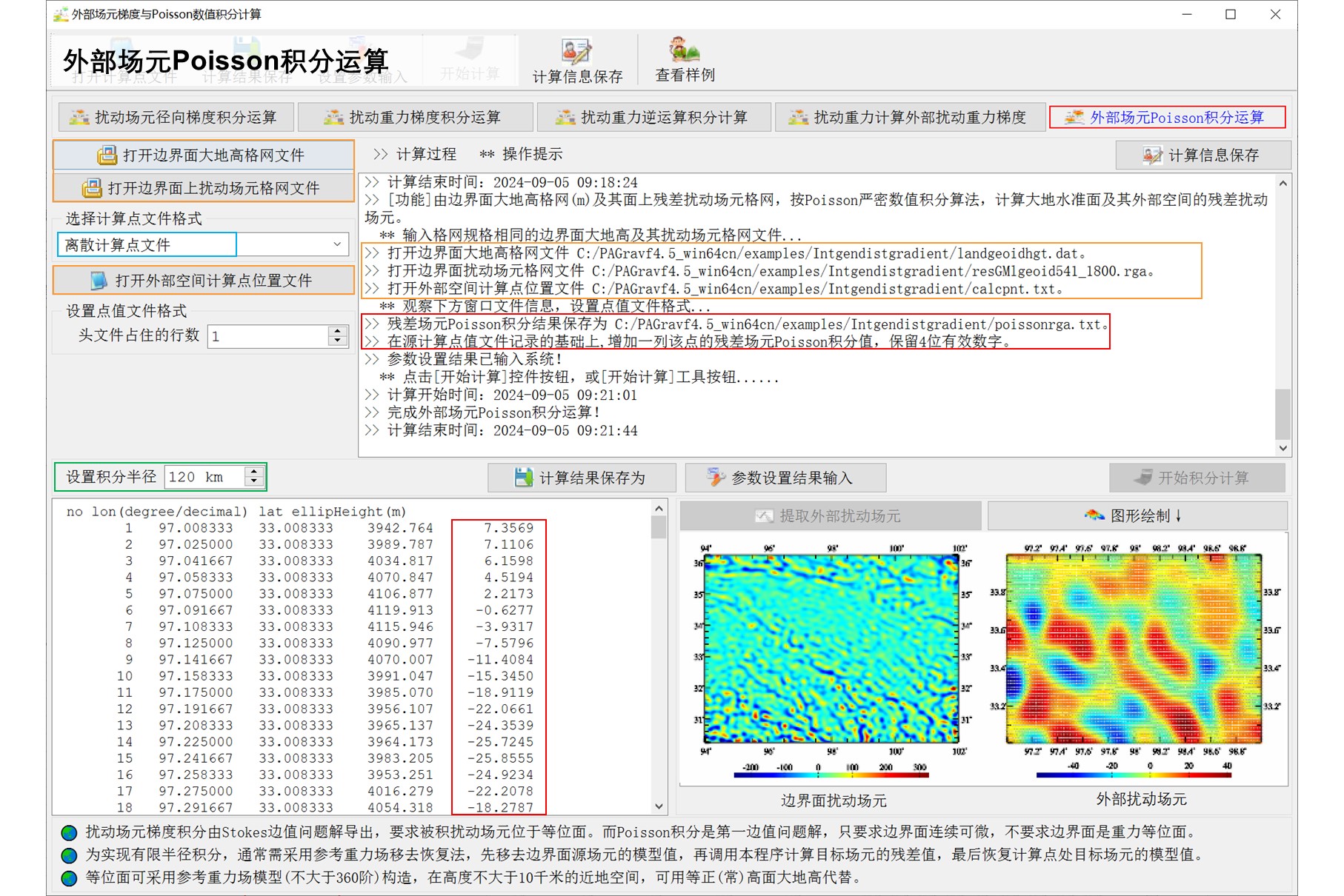Viewport: 1344px width, 896px height.
Task: Click the 120 km integration radius field
Action: pos(205,477)
